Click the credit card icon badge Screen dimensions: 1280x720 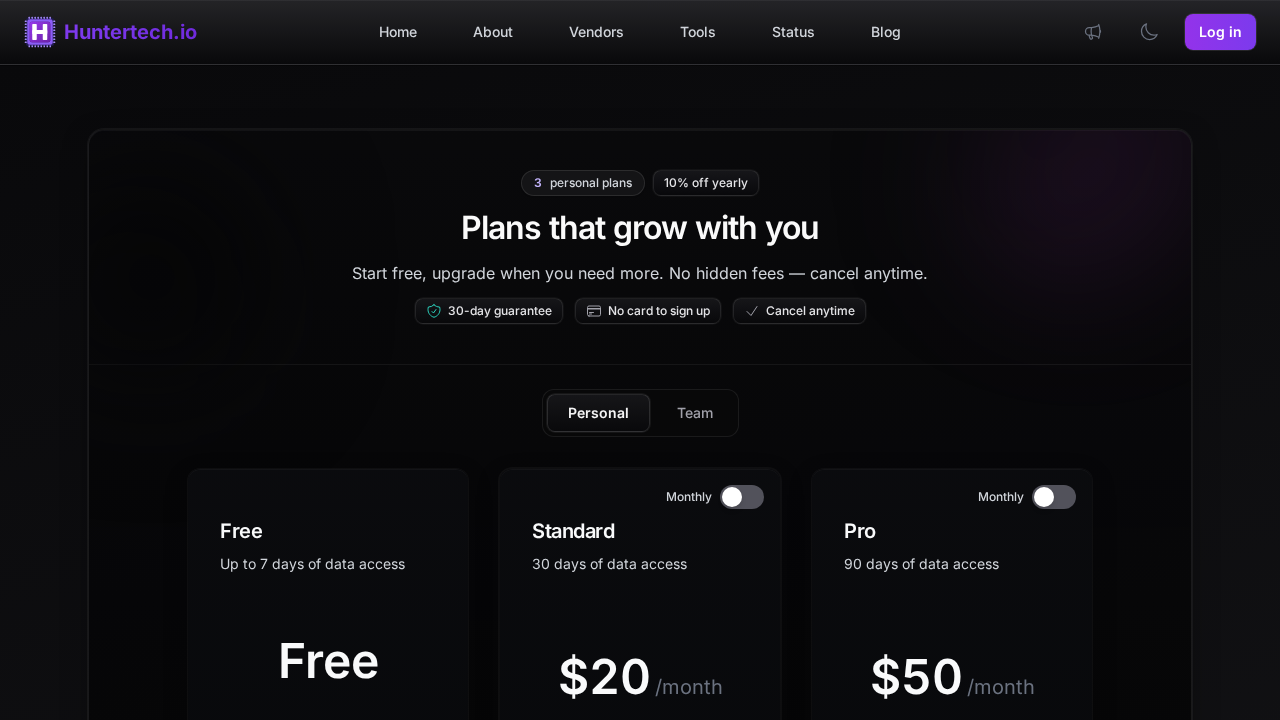(594, 311)
